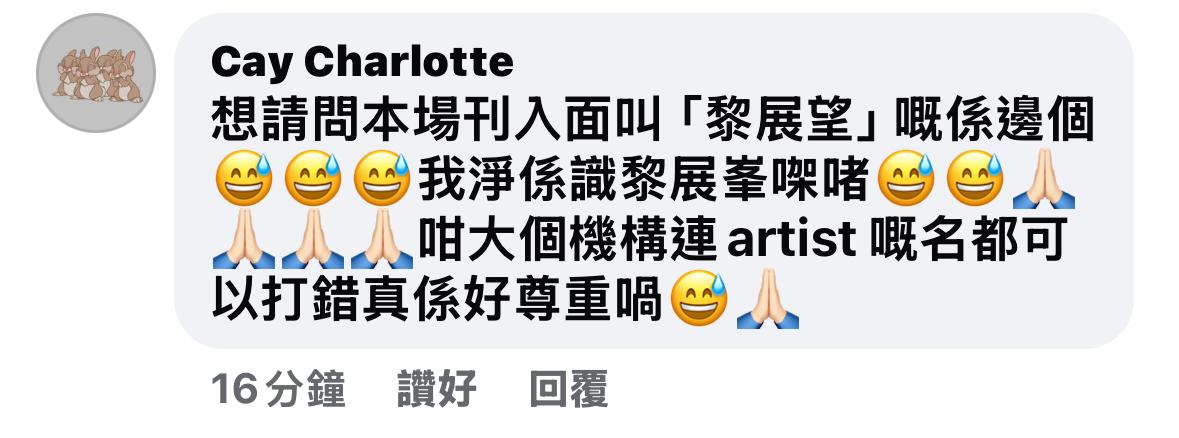Open Cay Charlotte's rabbit profile picture
Screen dimensions: 1179x438
tap(95, 73)
